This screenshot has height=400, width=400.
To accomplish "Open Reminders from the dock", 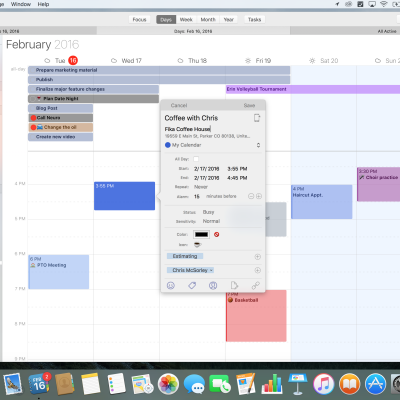I will pyautogui.click(x=116, y=384).
